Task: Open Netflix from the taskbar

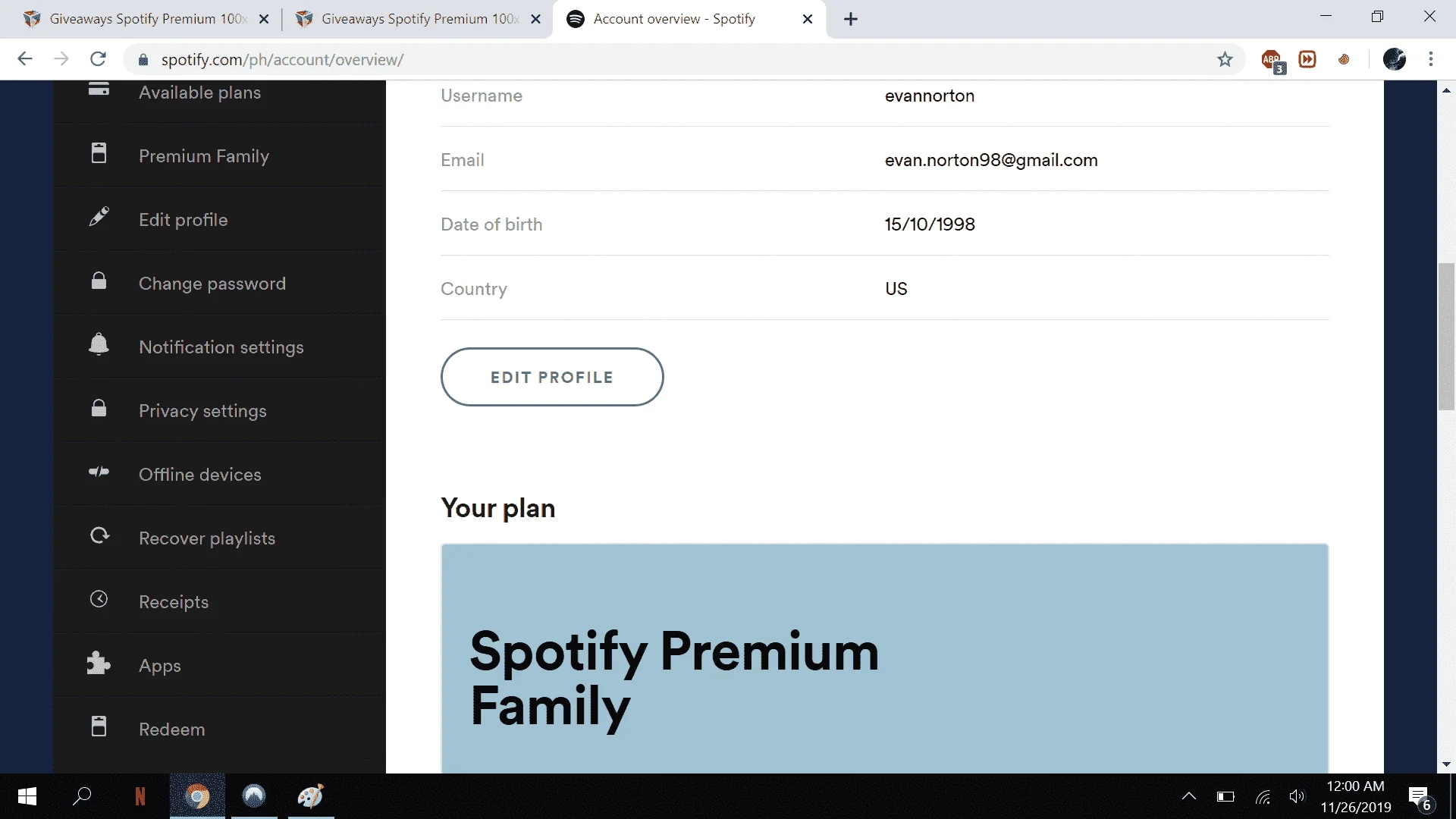Action: point(140,796)
